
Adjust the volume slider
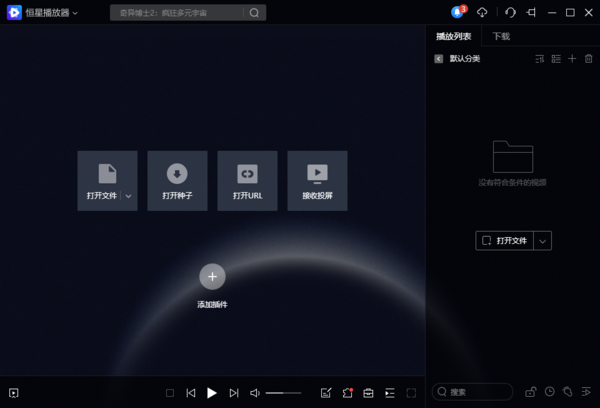[x=283, y=393]
